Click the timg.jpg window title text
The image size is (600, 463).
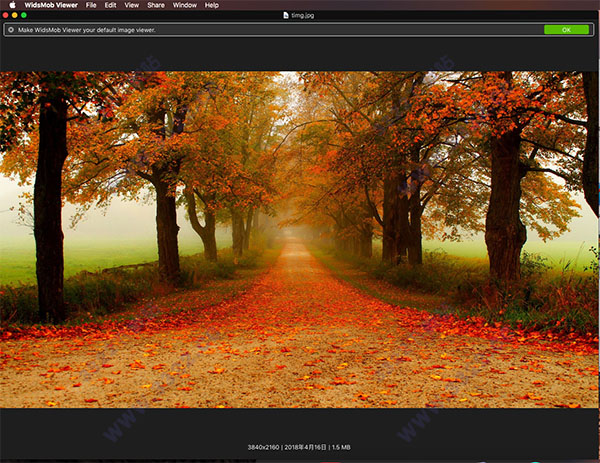[303, 15]
